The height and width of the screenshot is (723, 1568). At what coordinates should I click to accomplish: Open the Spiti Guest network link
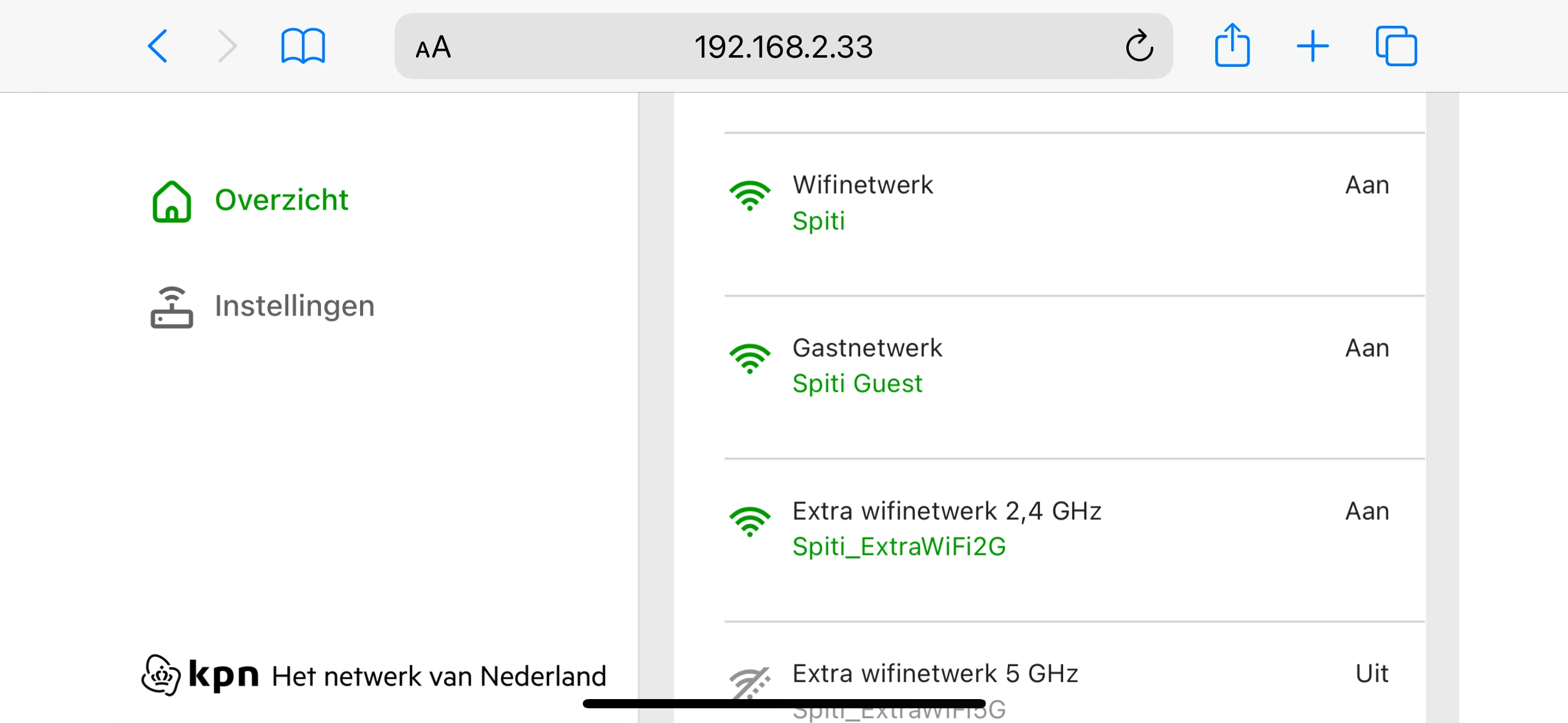click(857, 384)
